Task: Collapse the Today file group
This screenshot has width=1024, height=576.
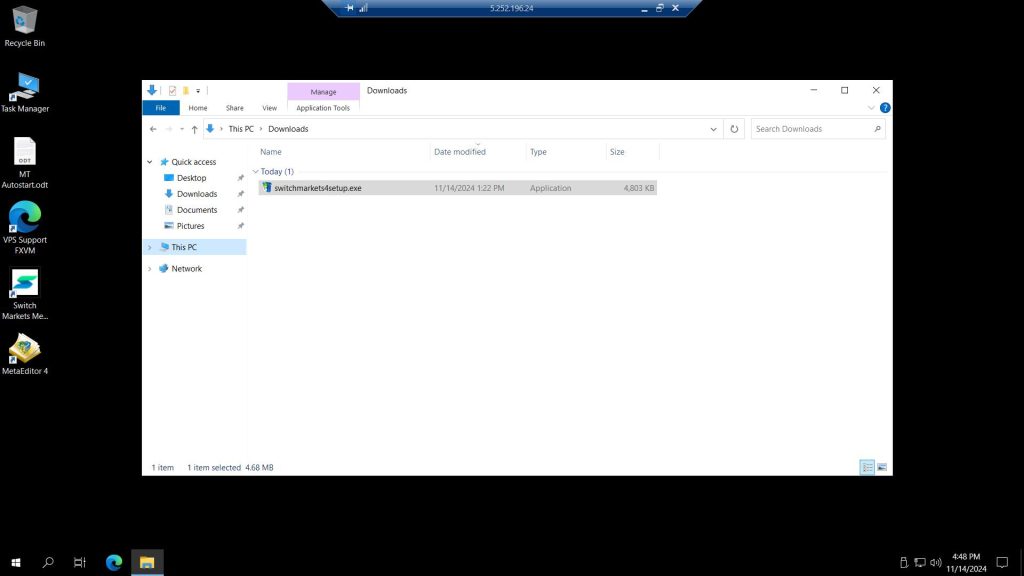Action: [255, 172]
